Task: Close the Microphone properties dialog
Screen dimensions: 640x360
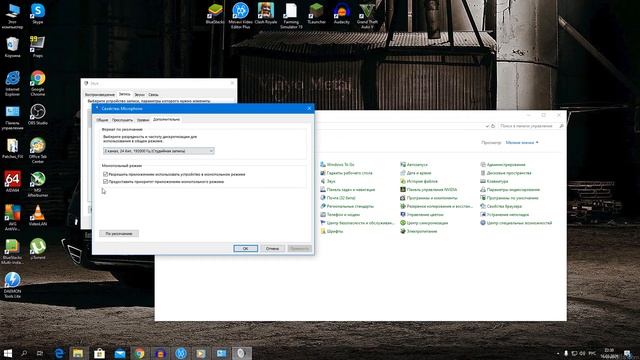Action: click(x=309, y=108)
